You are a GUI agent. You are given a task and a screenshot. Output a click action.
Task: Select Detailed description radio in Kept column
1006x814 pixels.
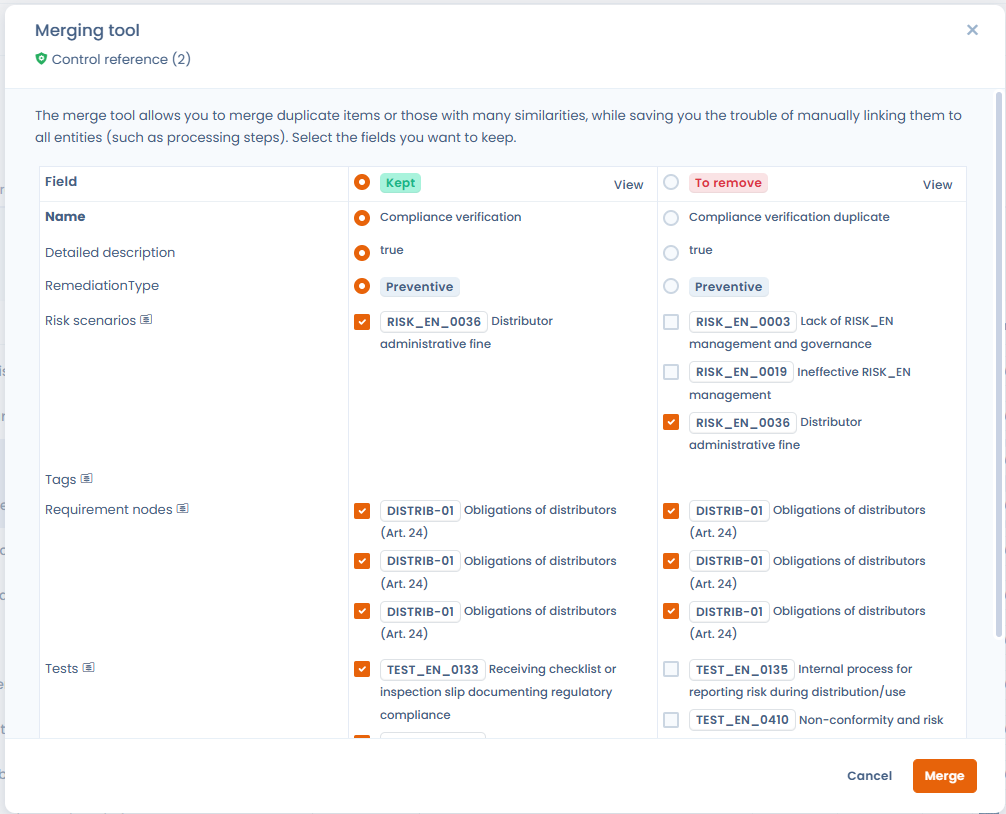tap(362, 253)
